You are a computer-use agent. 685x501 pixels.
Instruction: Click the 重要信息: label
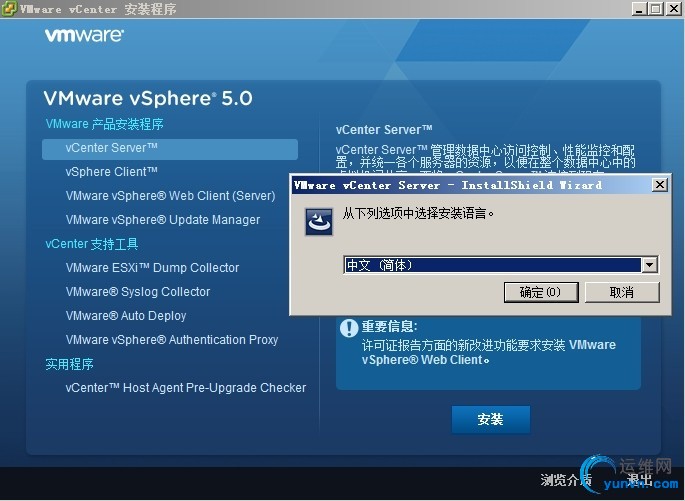[x=390, y=326]
